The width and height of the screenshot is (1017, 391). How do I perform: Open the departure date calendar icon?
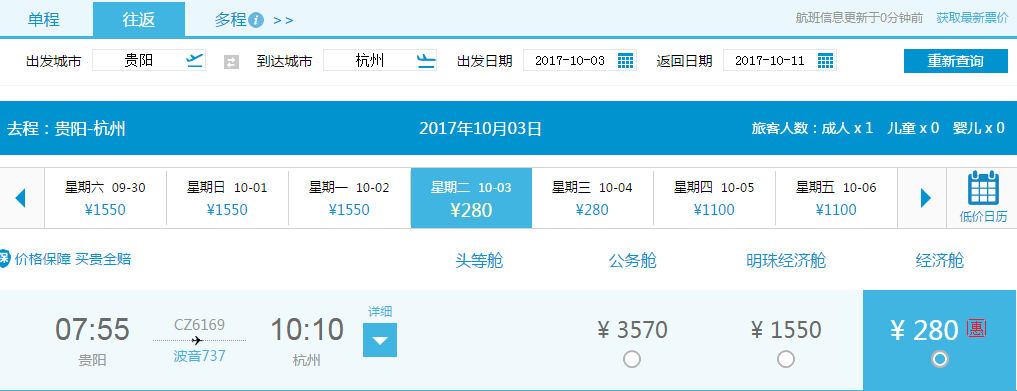point(625,61)
